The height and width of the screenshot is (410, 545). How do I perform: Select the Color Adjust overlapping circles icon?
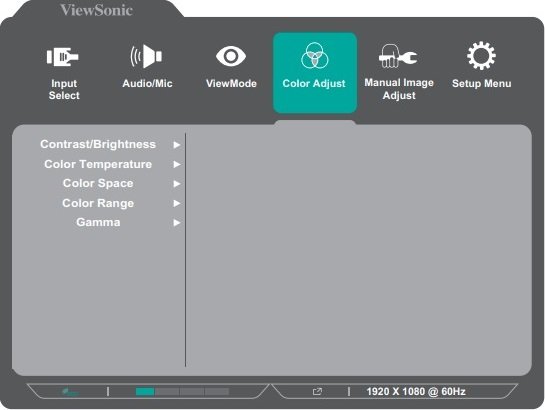click(315, 56)
